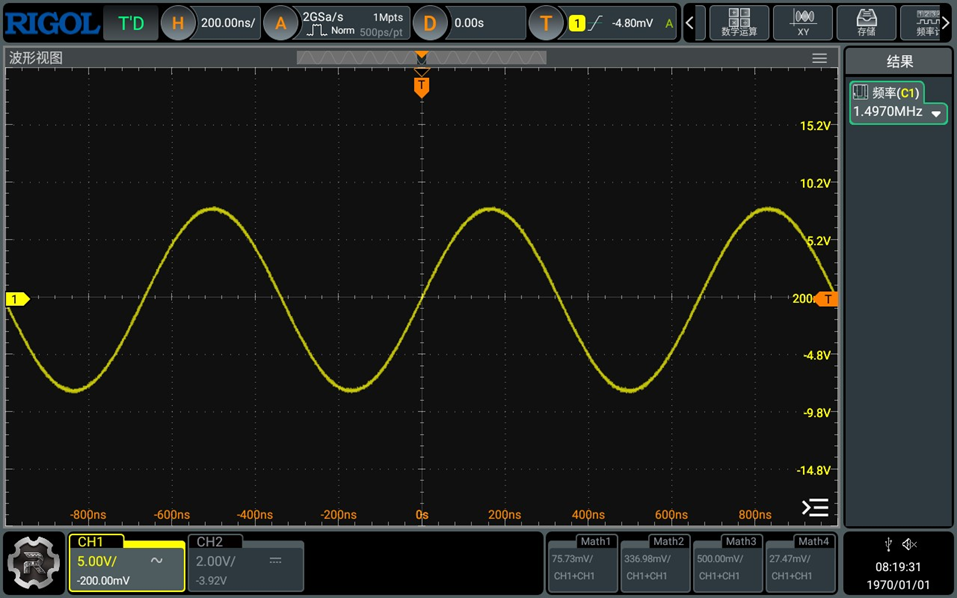Open the waveform view hamburger menu
Screen dimensions: 957x598
click(819, 59)
